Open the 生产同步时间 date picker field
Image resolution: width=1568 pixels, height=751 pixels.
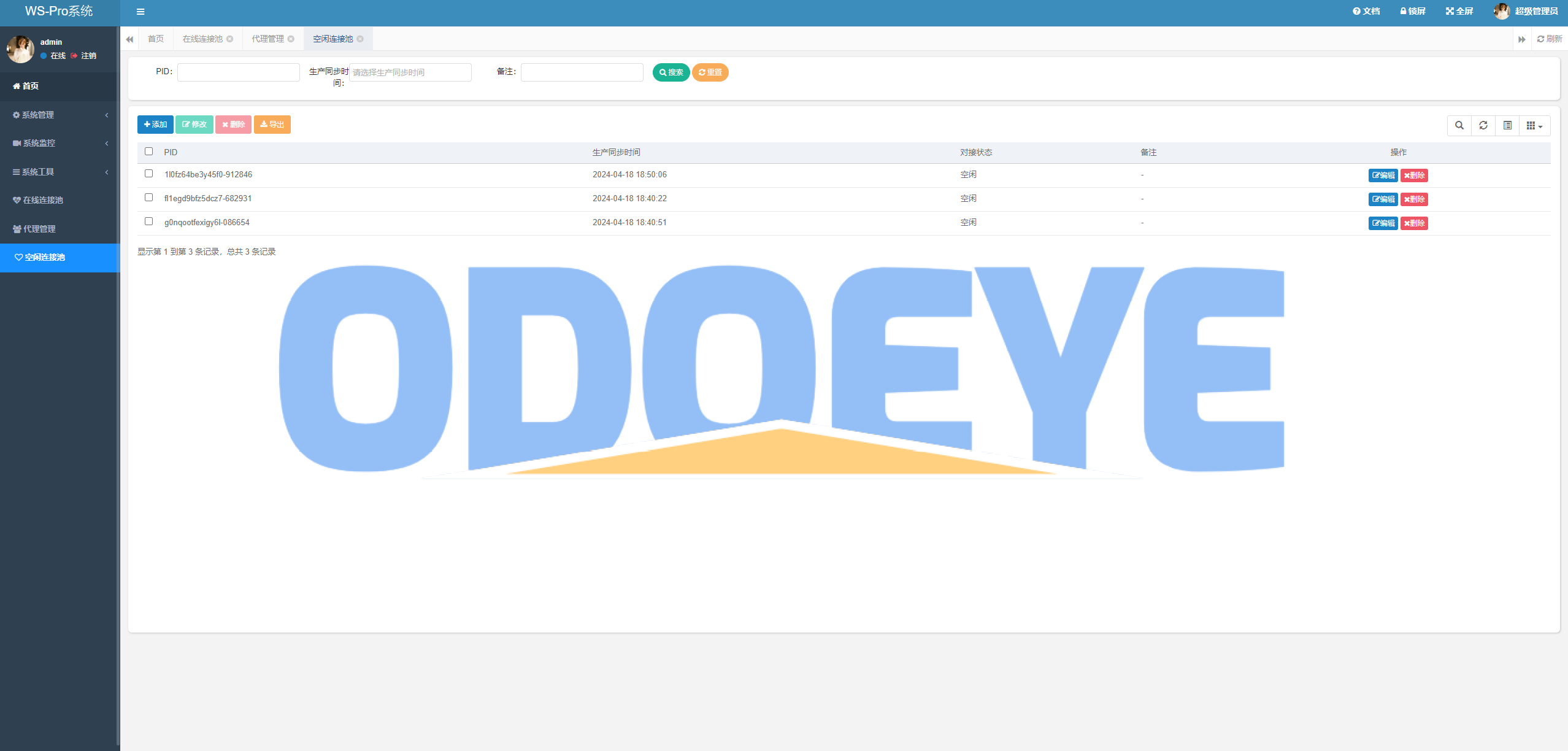410,72
